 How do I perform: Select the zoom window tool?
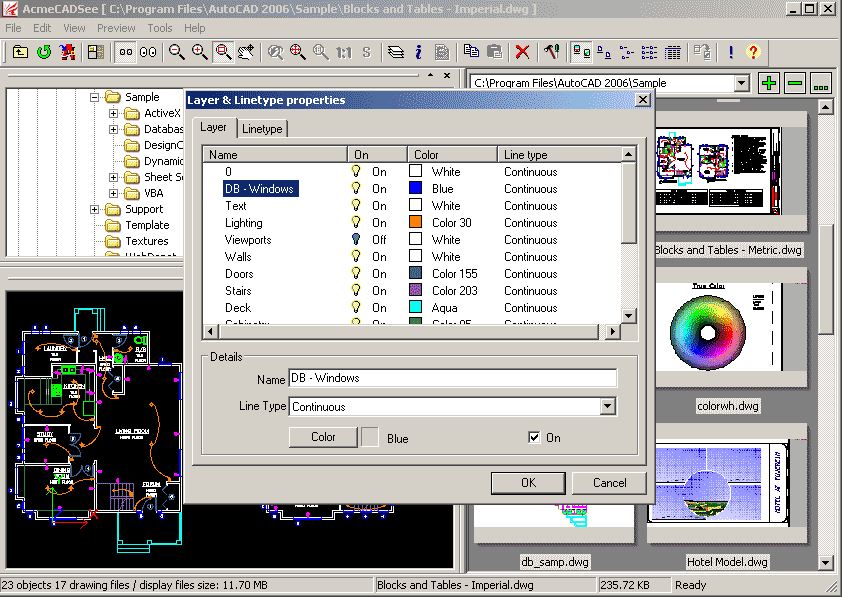click(x=223, y=52)
